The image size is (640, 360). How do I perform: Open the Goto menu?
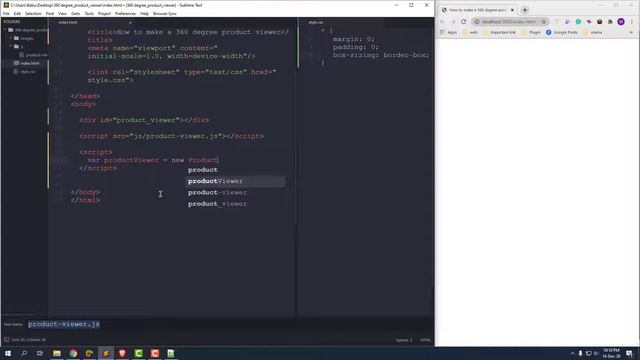[76, 13]
